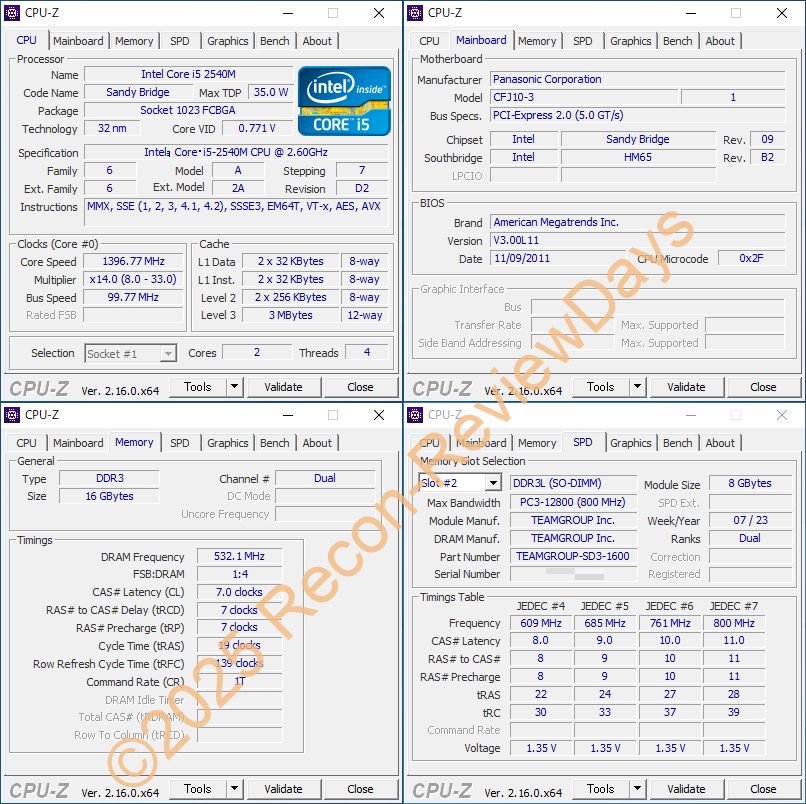Select SPD tab in memory timings window
Image resolution: width=806 pixels, height=804 pixels.
(179, 443)
